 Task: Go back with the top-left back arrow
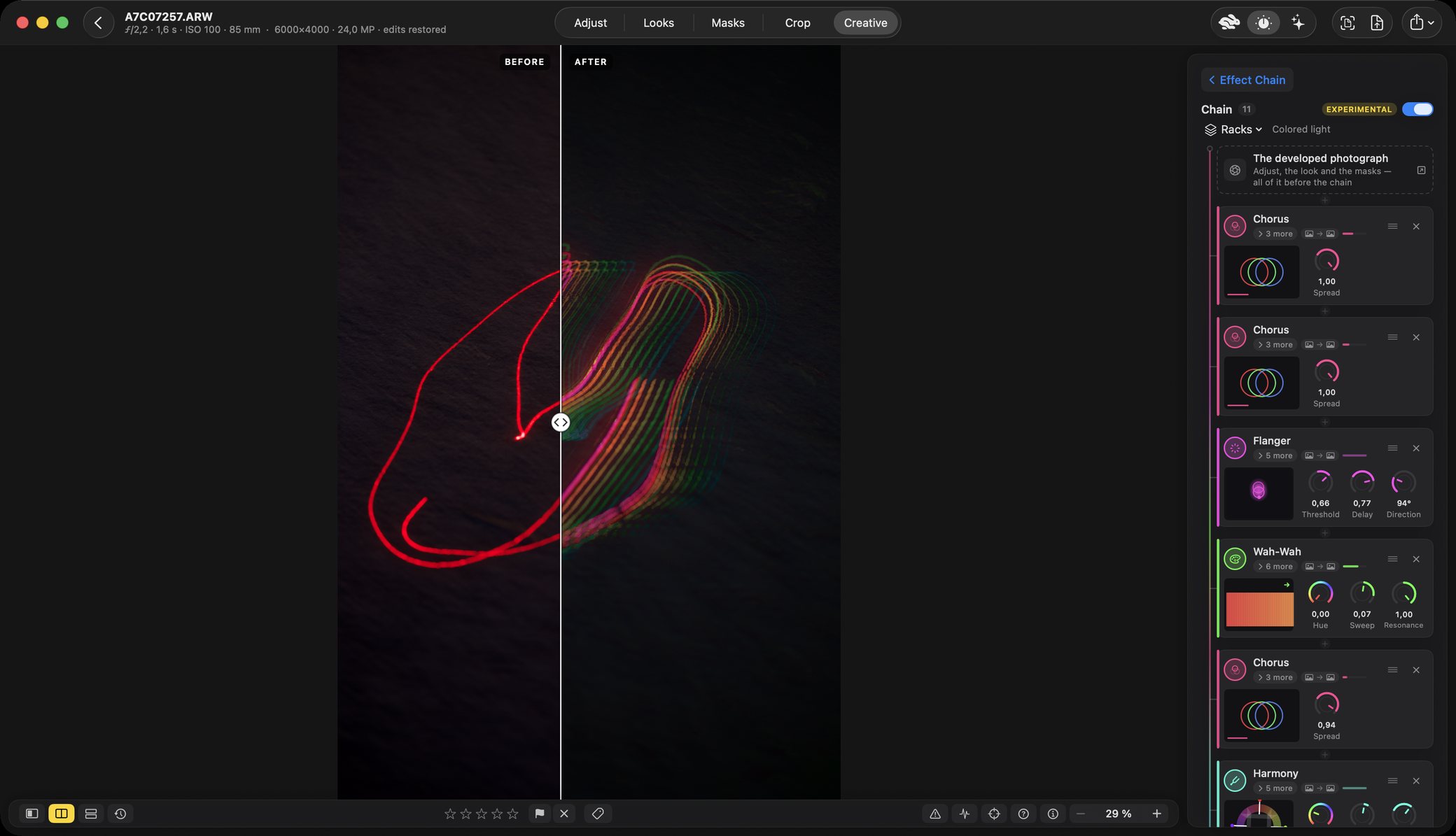[x=98, y=23]
